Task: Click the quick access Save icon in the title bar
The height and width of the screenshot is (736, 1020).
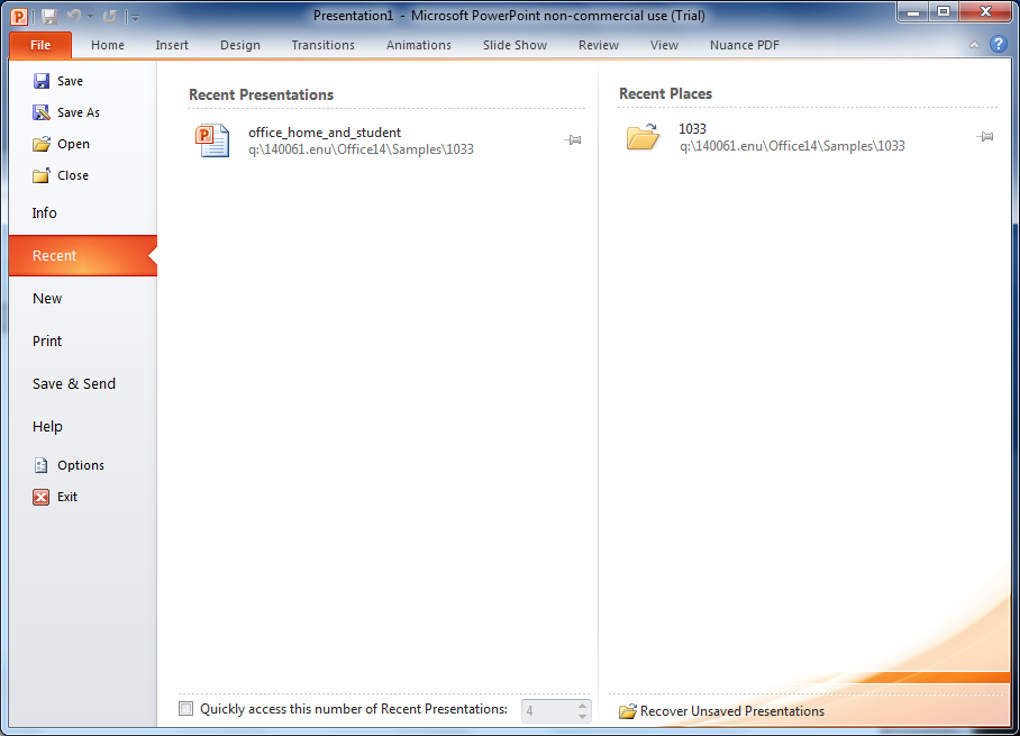Action: [x=49, y=16]
